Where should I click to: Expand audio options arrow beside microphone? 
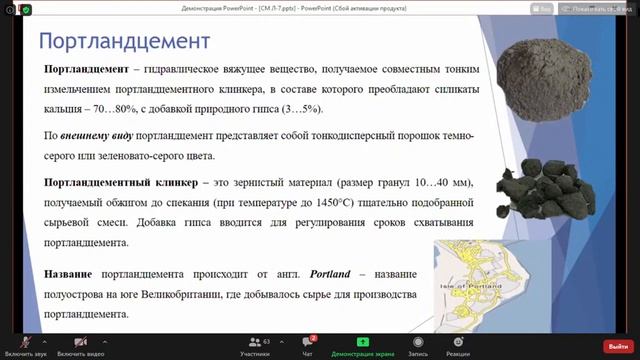tap(44, 342)
